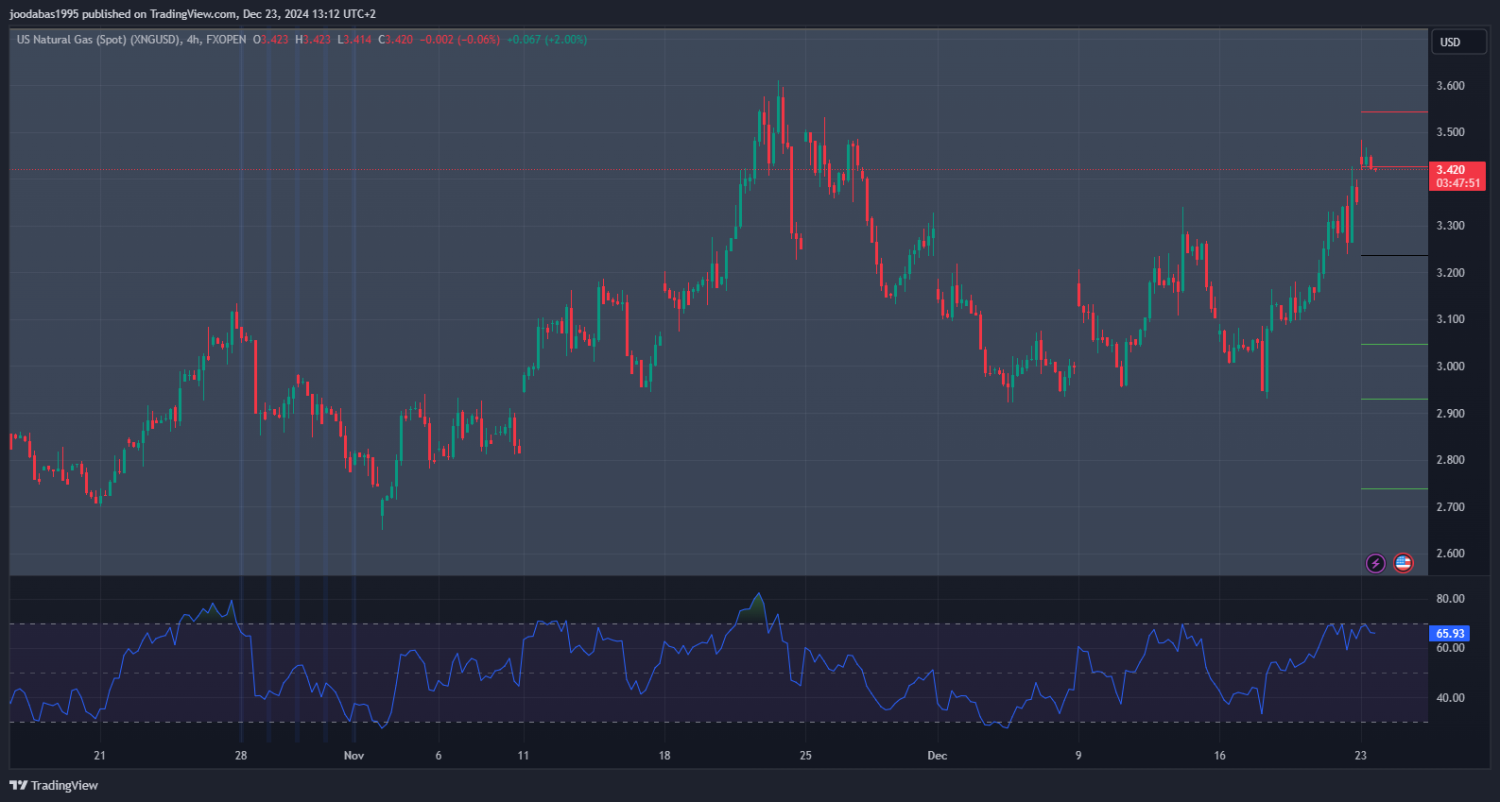
Task: Click the 3.600 price axis label
Action: coord(1450,86)
